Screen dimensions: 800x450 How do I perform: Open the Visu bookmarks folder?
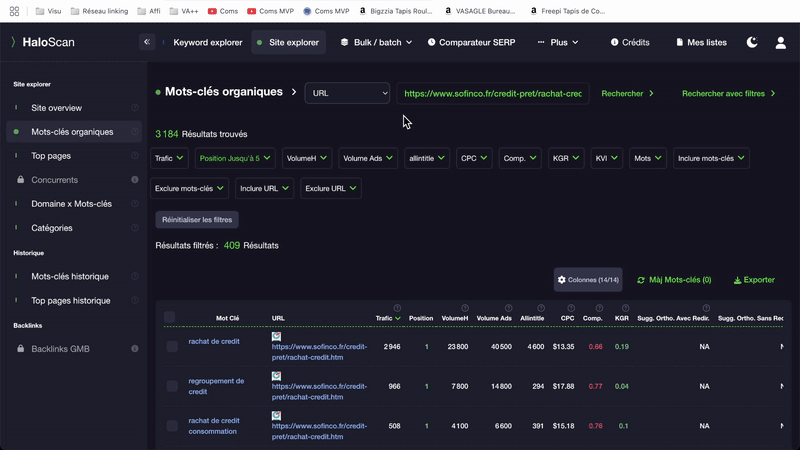[48, 11]
